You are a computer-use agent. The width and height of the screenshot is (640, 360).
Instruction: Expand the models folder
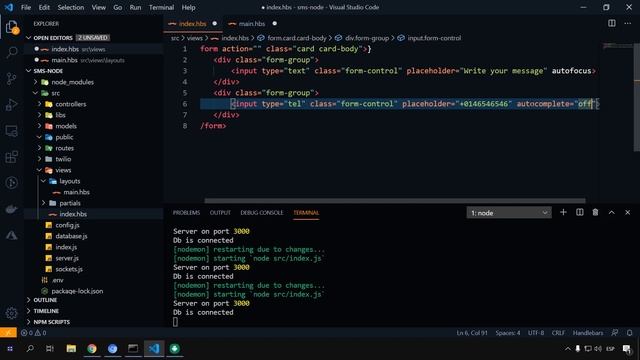click(x=40, y=126)
